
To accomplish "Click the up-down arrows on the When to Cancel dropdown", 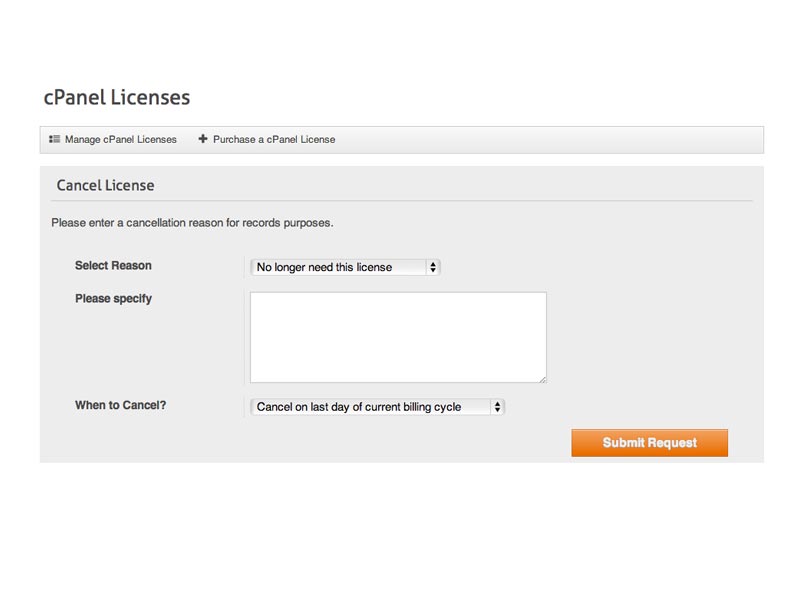I will pyautogui.click(x=497, y=407).
